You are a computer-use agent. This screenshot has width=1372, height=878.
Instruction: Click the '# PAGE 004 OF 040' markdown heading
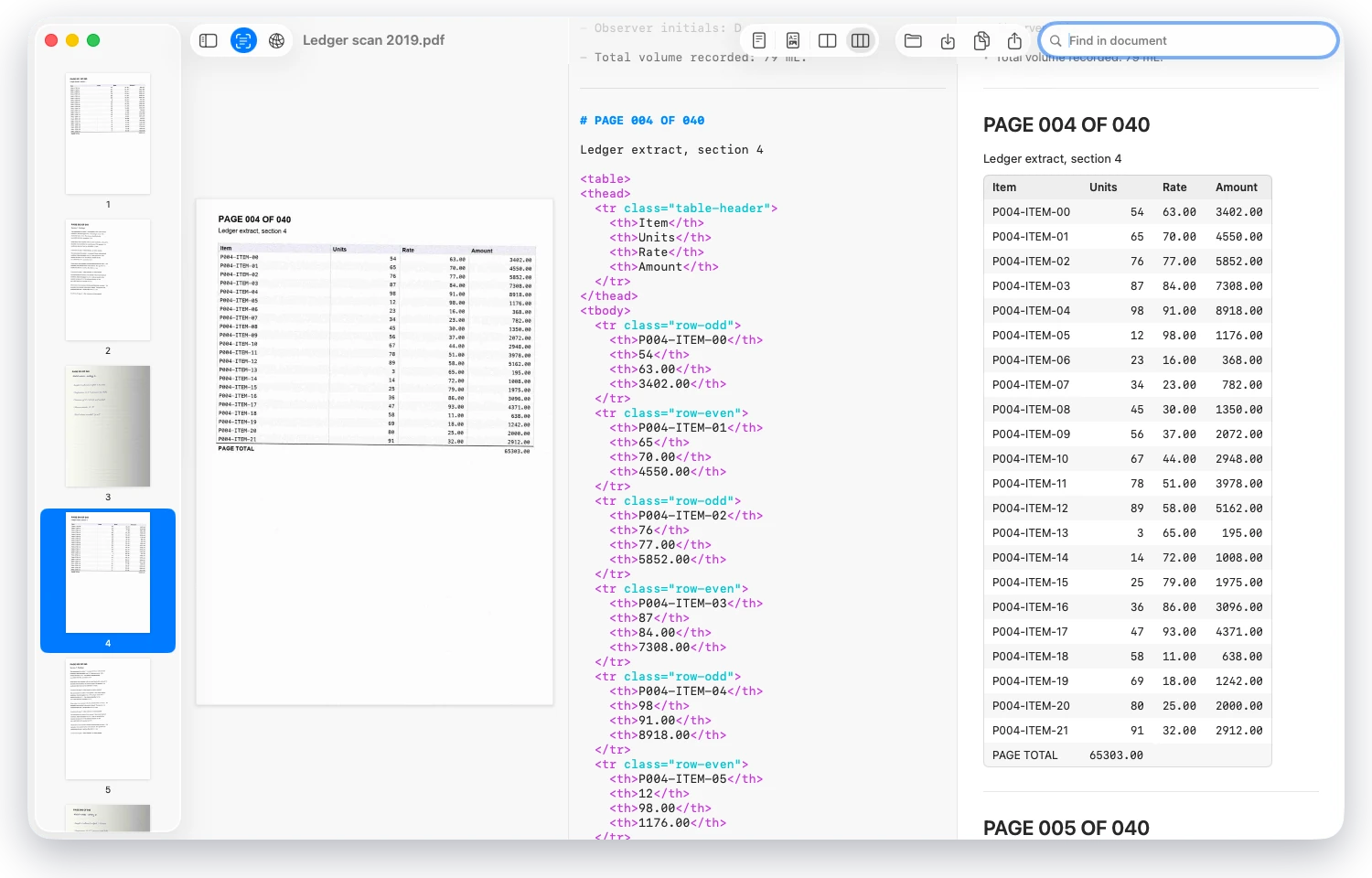(x=642, y=121)
